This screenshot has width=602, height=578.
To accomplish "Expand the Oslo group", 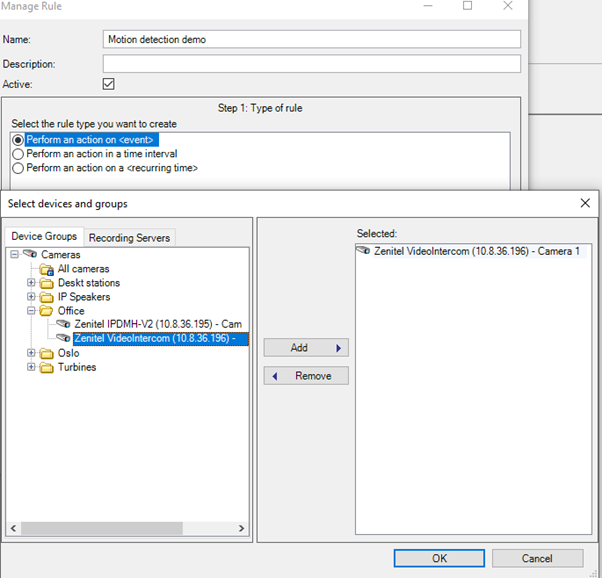I will (31, 353).
